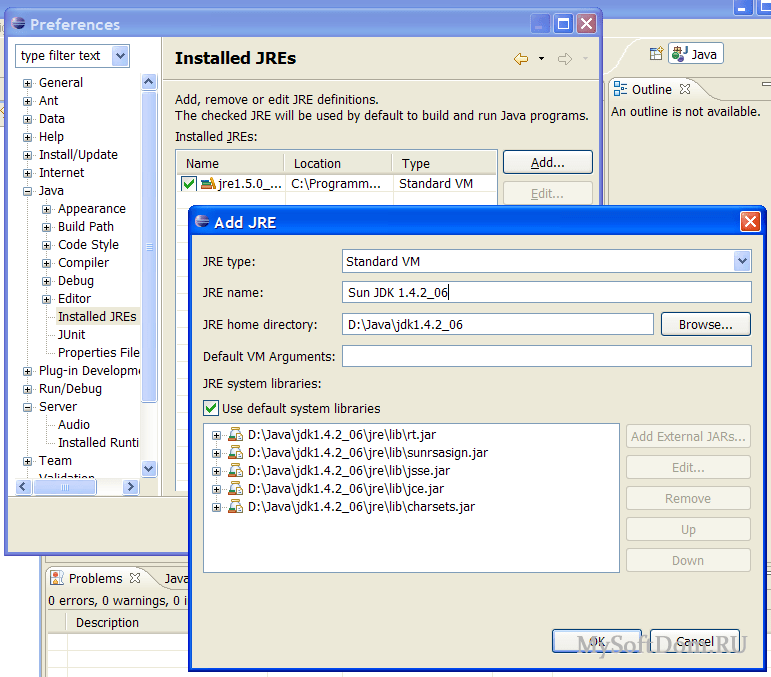Expand the Build Path subnode
Image resolution: width=771 pixels, height=677 pixels.
(x=46, y=227)
